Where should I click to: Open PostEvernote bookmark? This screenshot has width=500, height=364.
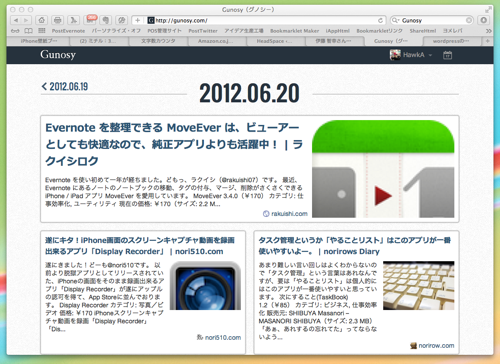68,31
